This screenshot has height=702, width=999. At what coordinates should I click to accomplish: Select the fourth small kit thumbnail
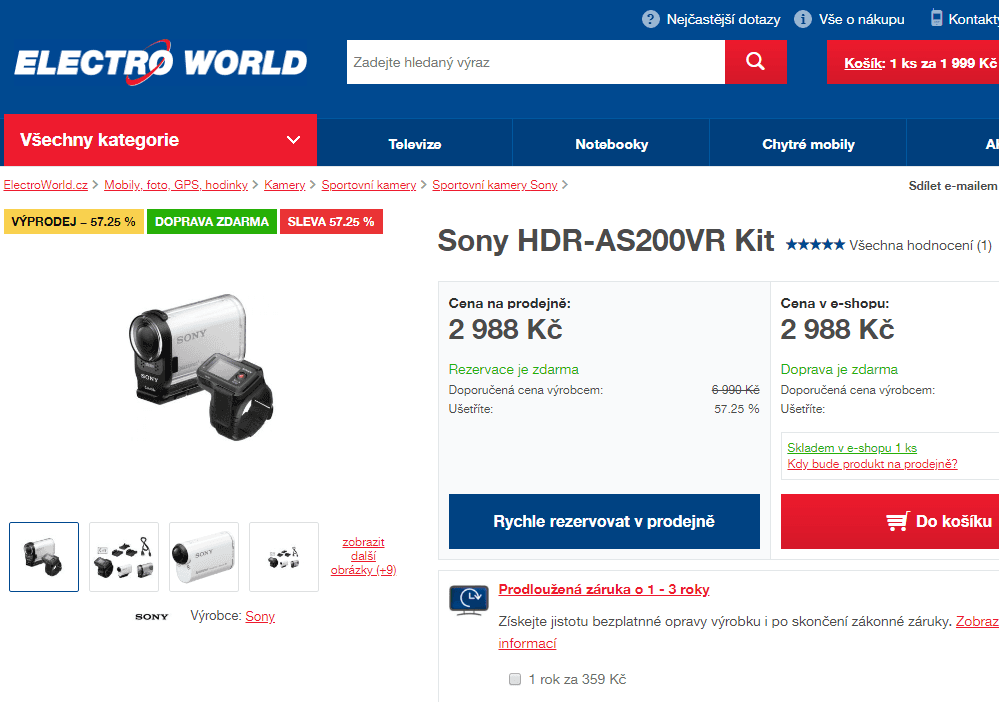[x=284, y=557]
